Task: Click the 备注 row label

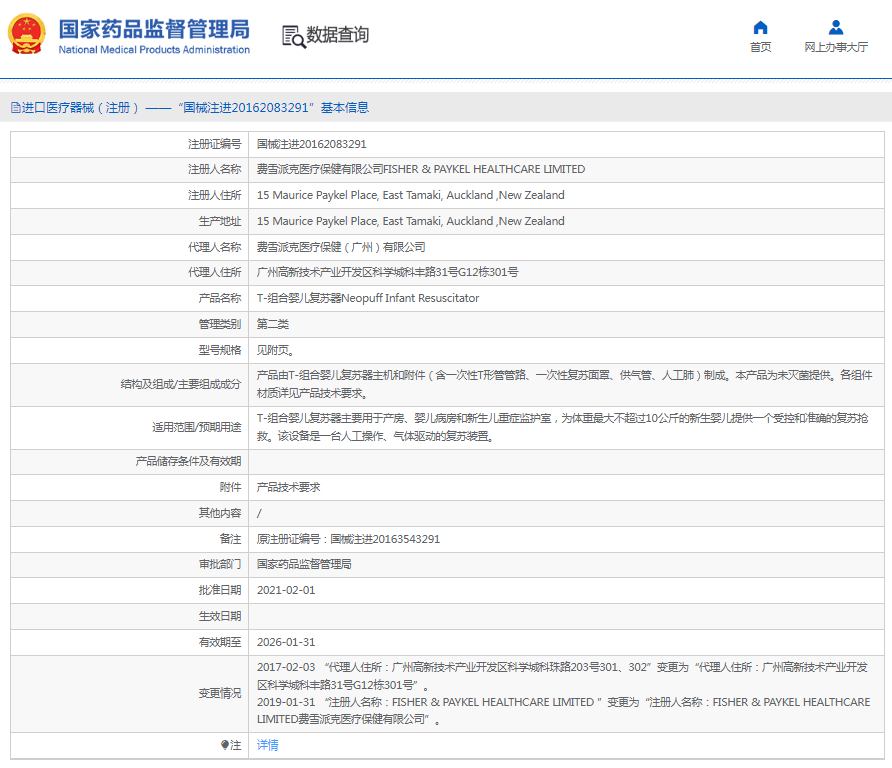Action: 230,539
